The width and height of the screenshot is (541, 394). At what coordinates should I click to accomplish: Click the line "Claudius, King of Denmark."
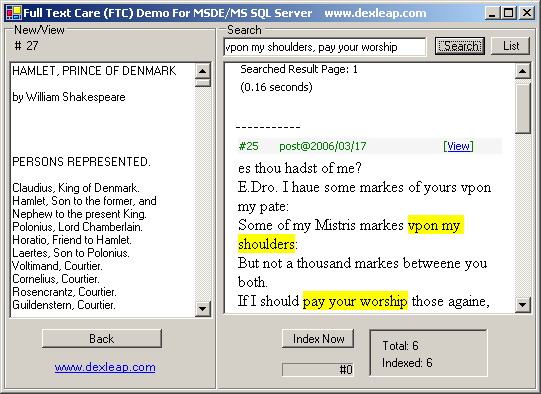coord(76,188)
